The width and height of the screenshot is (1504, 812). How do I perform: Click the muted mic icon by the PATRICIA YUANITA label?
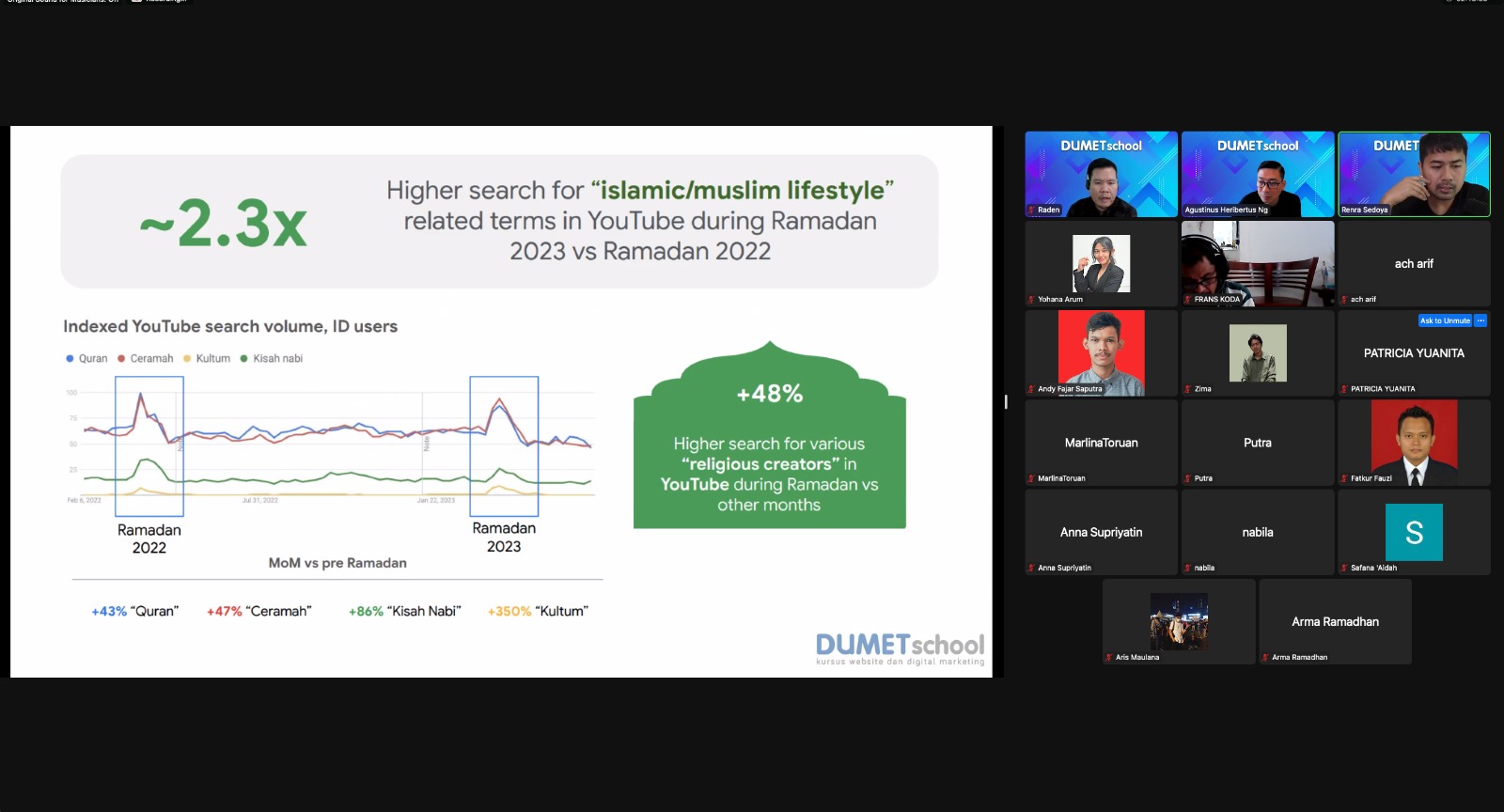coord(1344,388)
